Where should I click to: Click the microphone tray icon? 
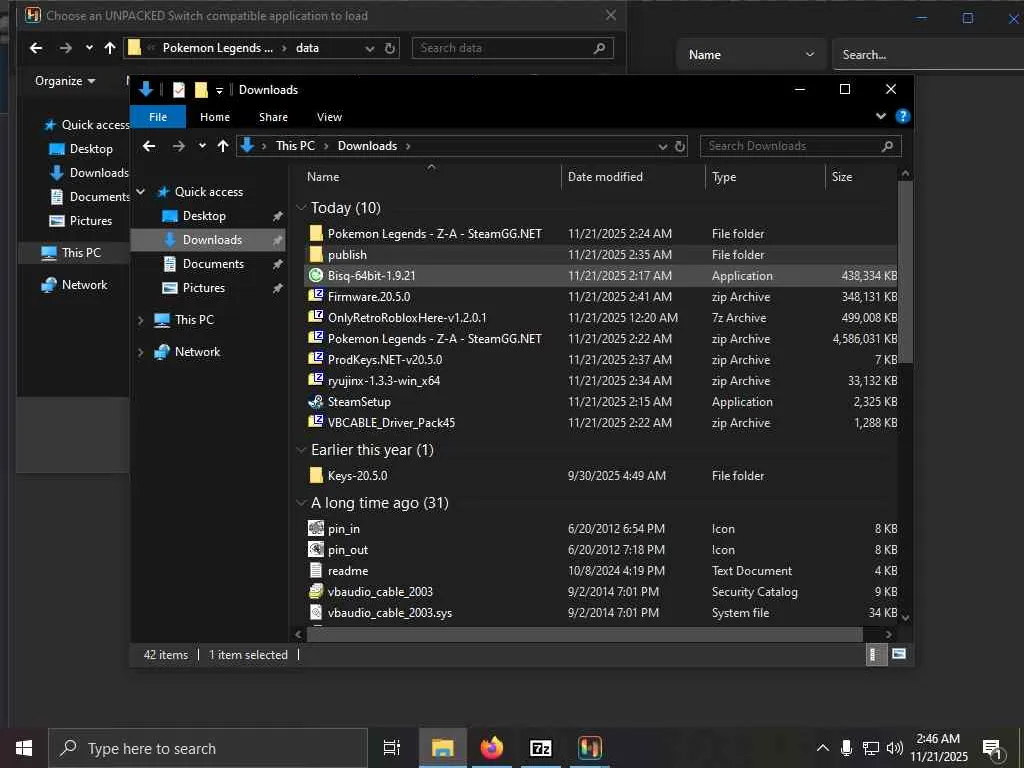(846, 748)
